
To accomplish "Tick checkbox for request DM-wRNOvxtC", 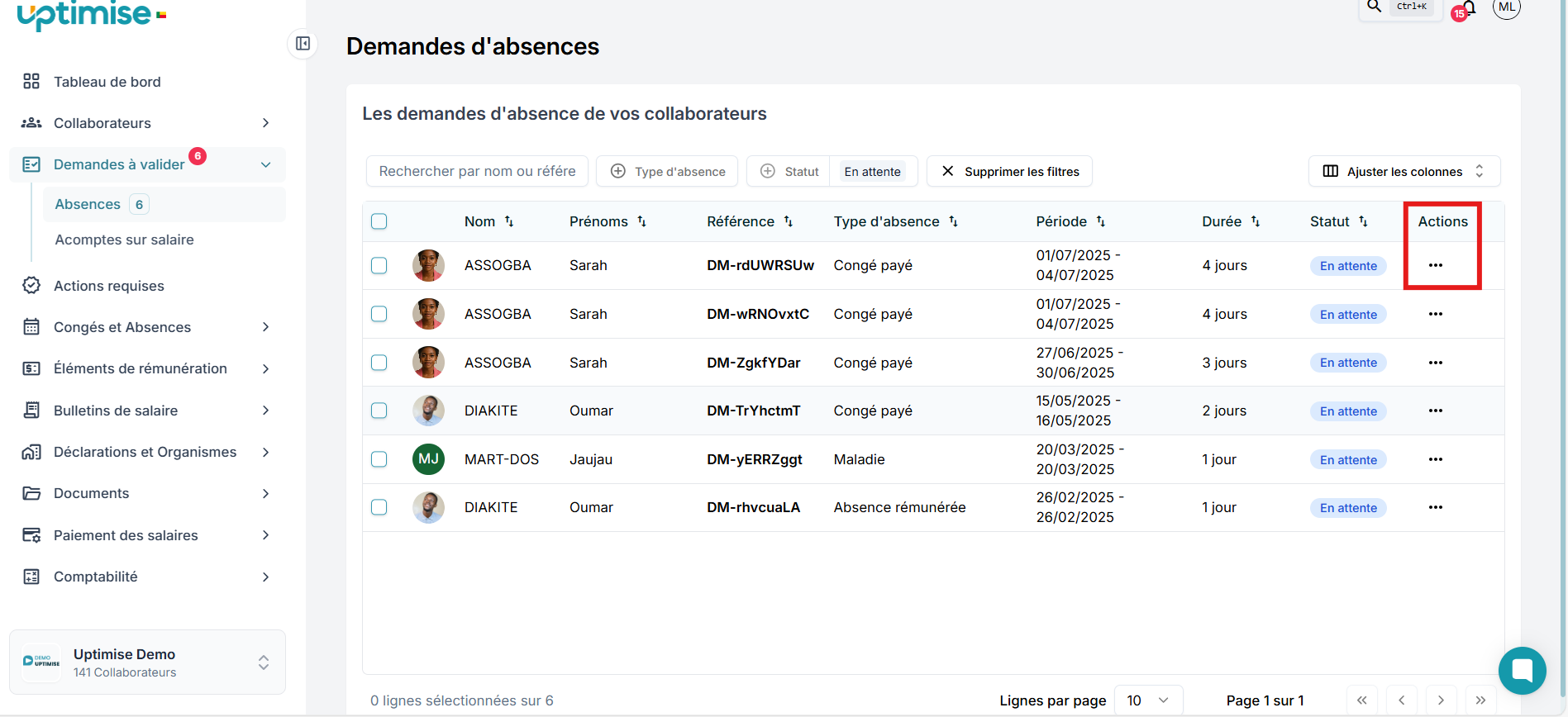I will [x=379, y=314].
